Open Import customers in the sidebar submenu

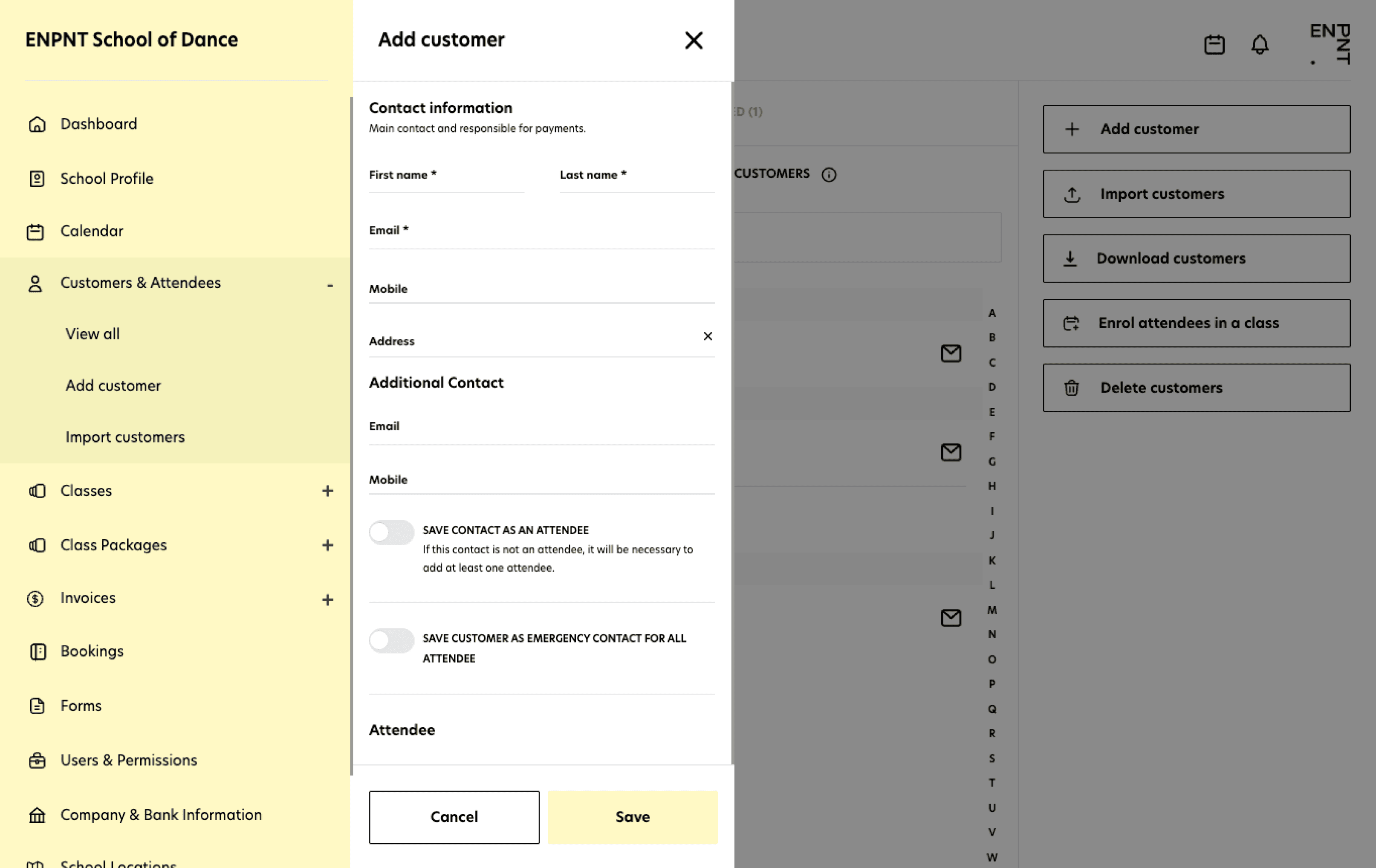click(125, 437)
